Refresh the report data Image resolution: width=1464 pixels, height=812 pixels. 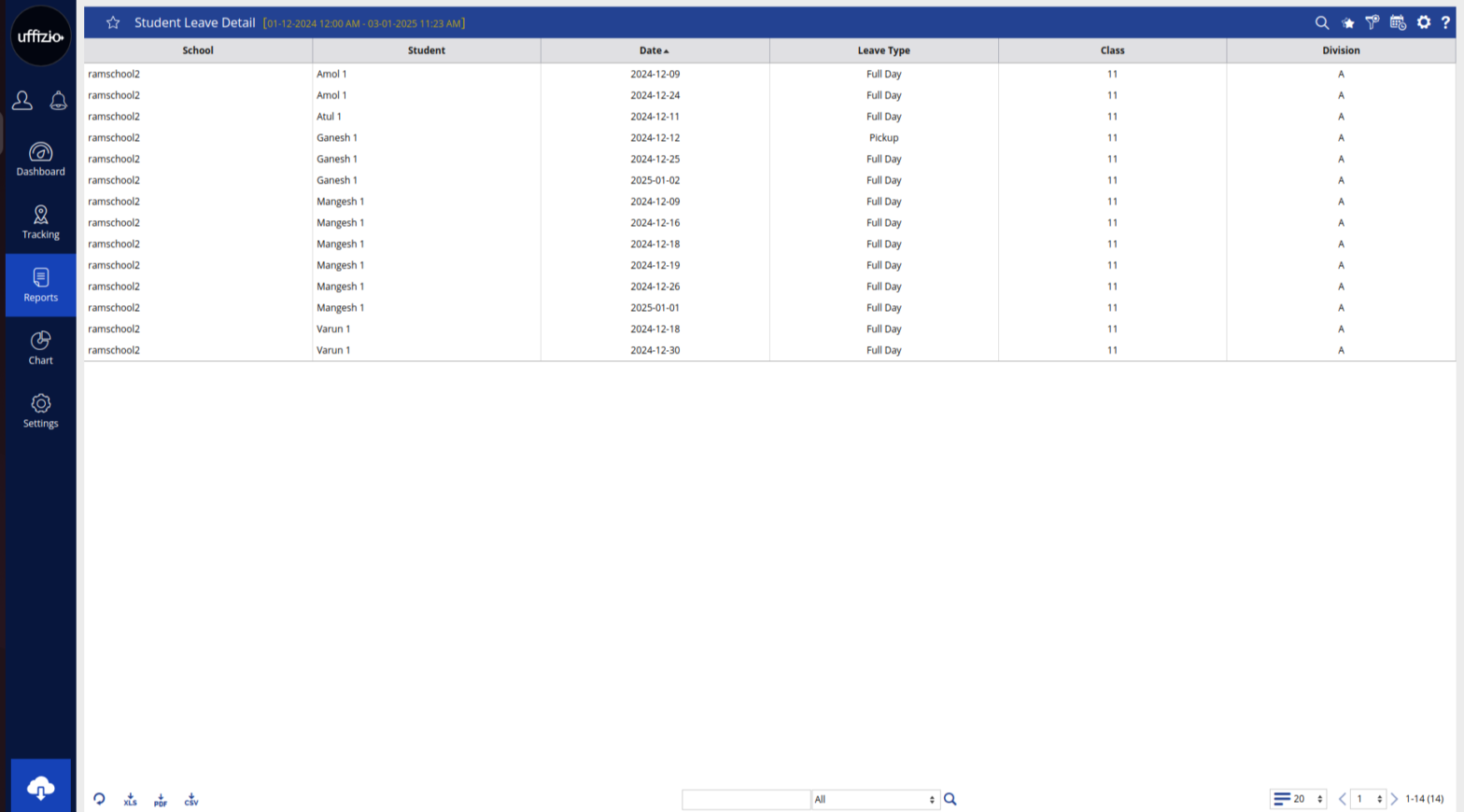[99, 799]
